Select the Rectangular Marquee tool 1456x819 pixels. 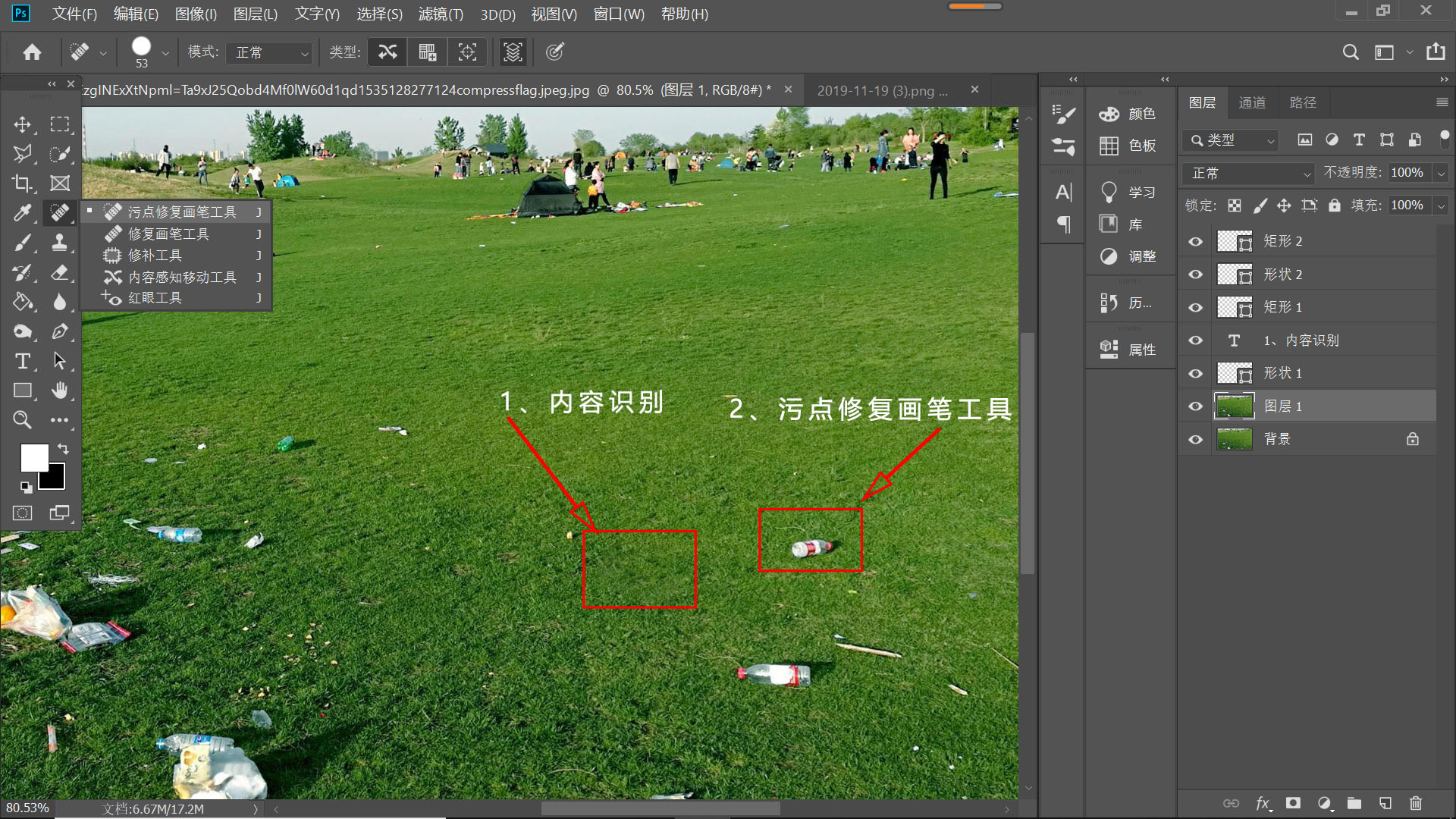pos(60,124)
